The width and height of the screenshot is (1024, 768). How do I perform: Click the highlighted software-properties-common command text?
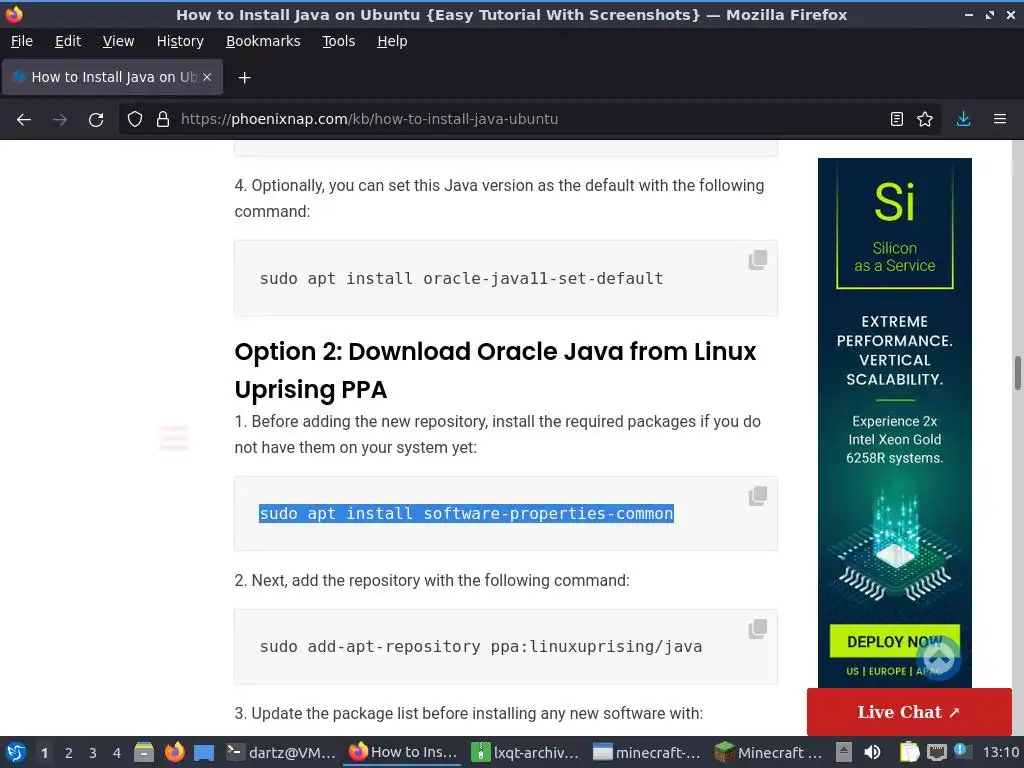(x=466, y=513)
